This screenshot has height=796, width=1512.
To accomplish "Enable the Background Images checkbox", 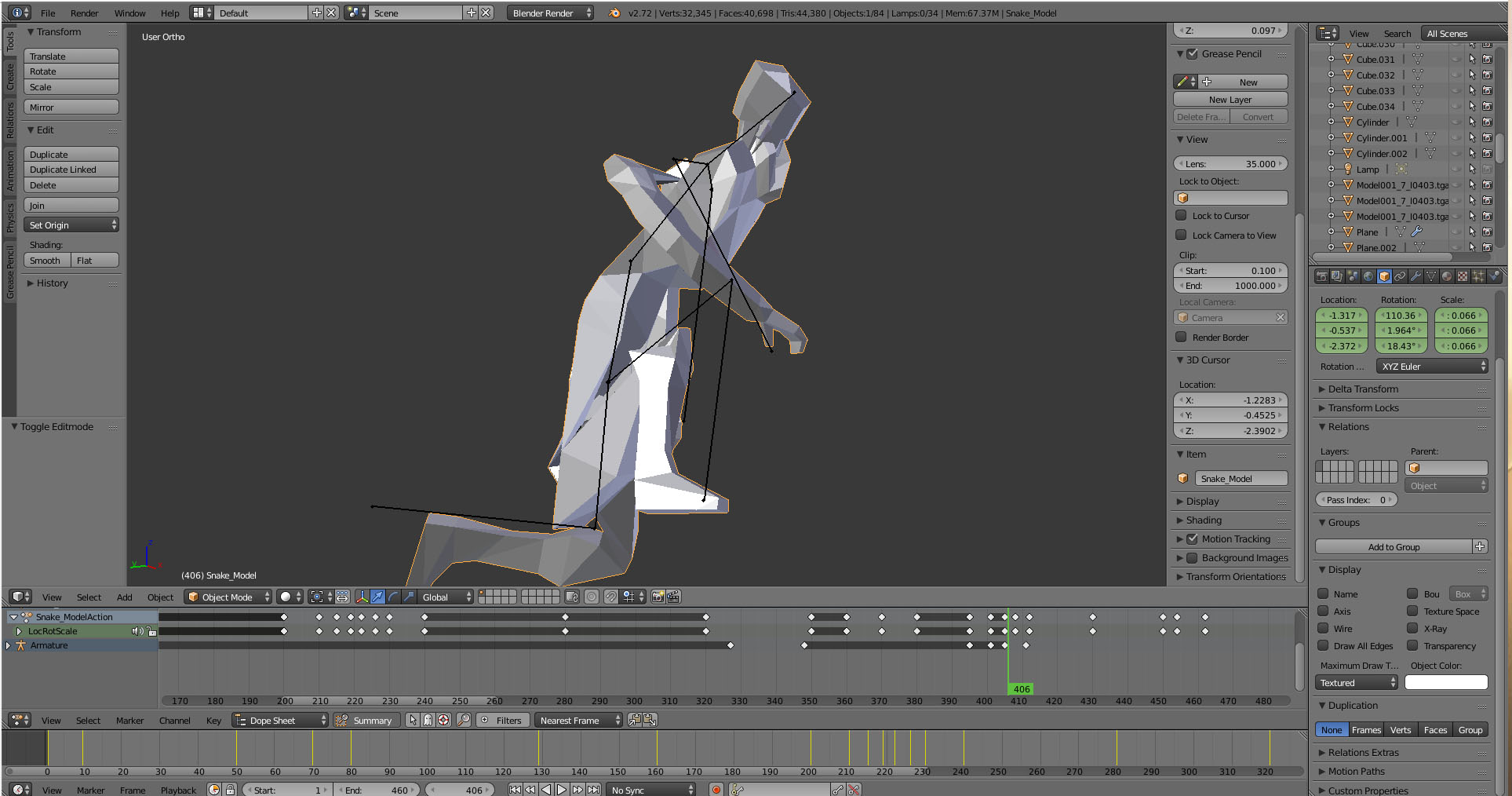I will [x=1192, y=557].
